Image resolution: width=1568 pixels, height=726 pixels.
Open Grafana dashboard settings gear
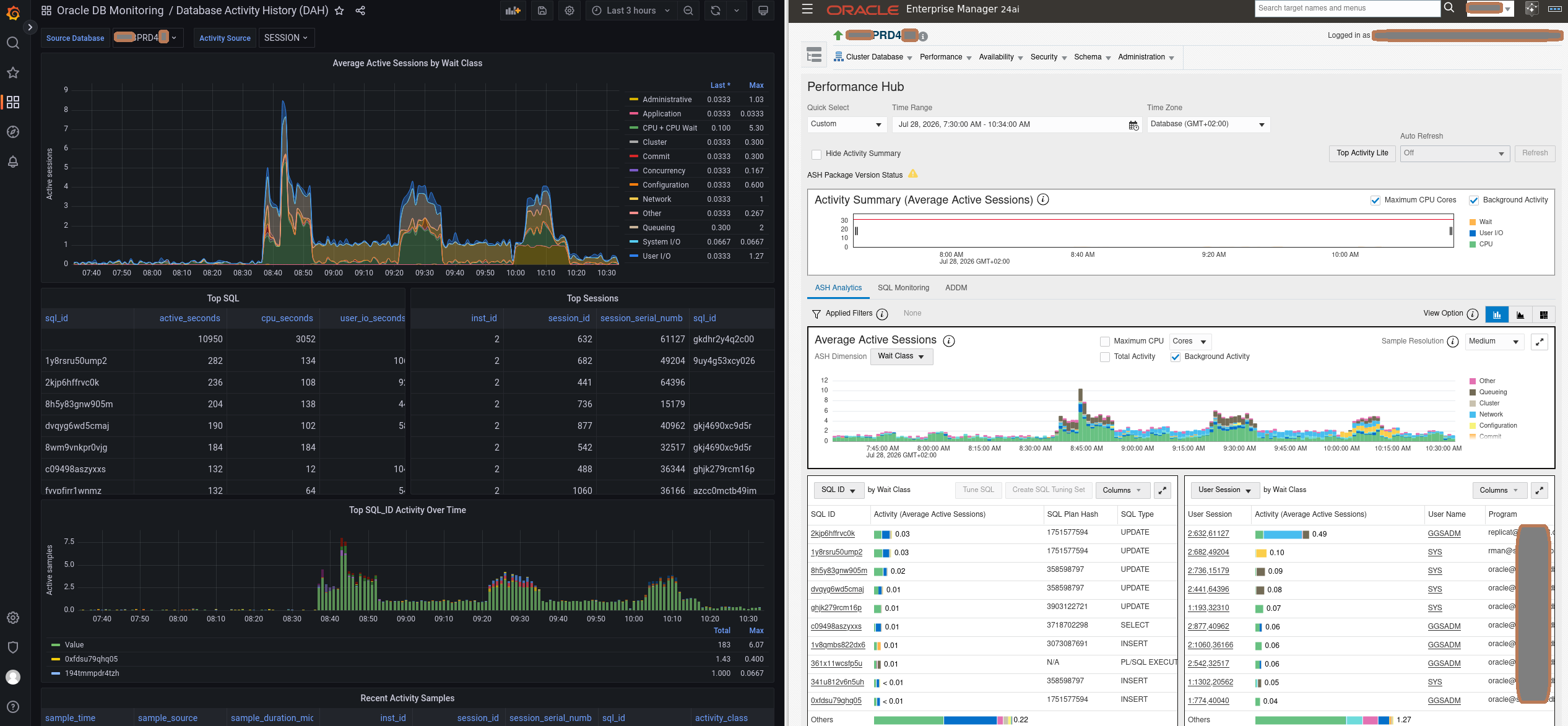(x=570, y=11)
